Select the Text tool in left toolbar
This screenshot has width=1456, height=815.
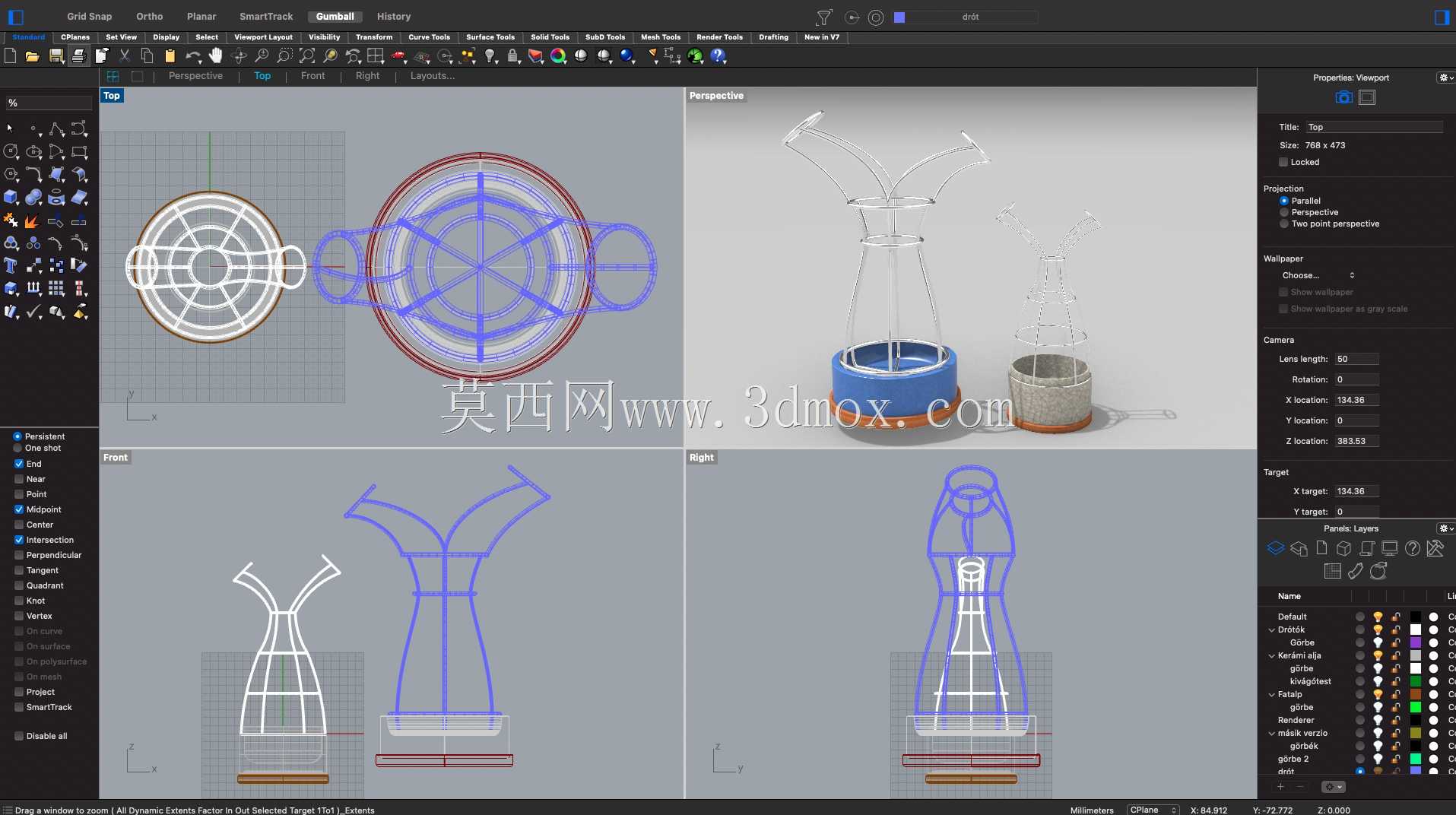click(x=11, y=265)
